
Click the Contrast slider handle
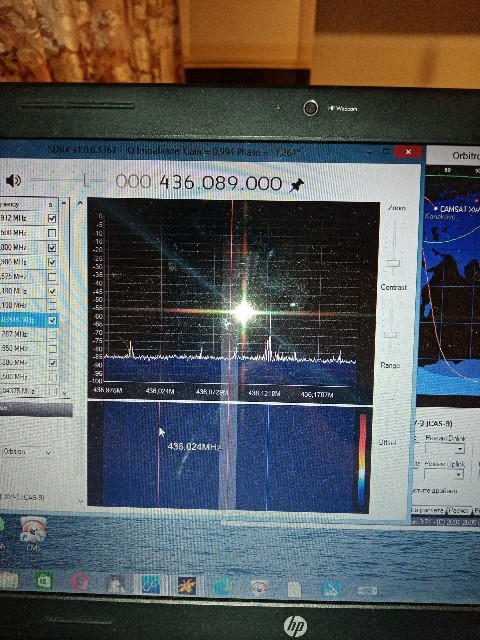pos(391,335)
